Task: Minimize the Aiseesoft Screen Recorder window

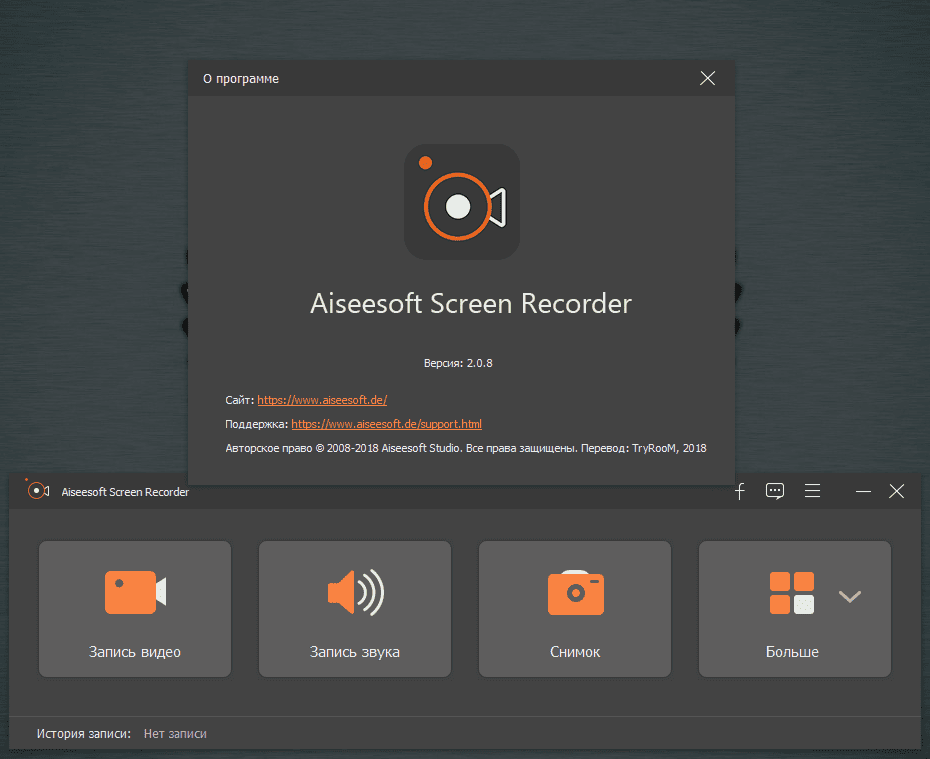Action: click(x=863, y=492)
